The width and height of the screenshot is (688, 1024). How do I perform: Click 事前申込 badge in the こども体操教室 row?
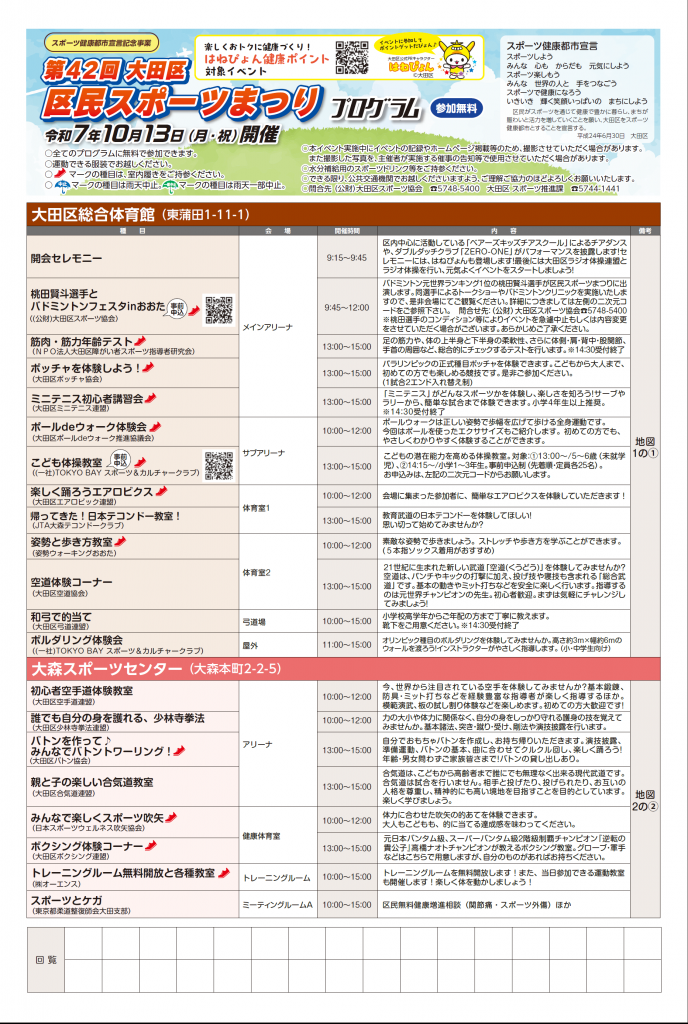(x=119, y=458)
